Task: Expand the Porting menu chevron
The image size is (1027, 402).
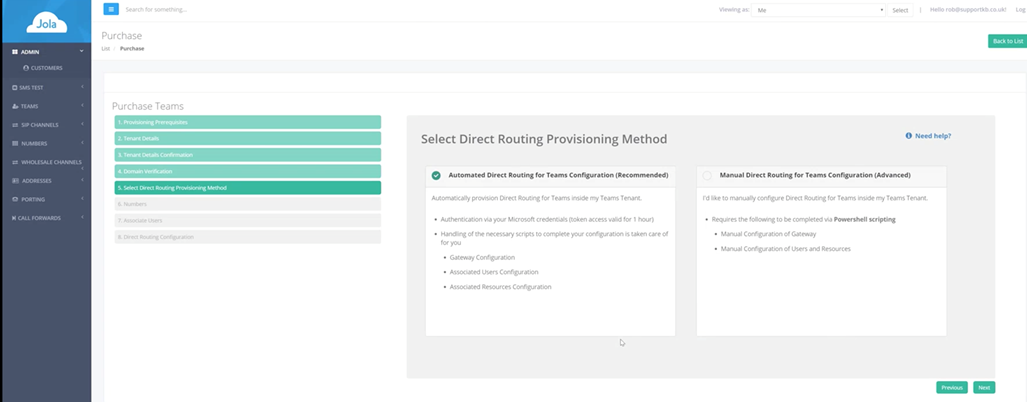Action: tap(83, 199)
